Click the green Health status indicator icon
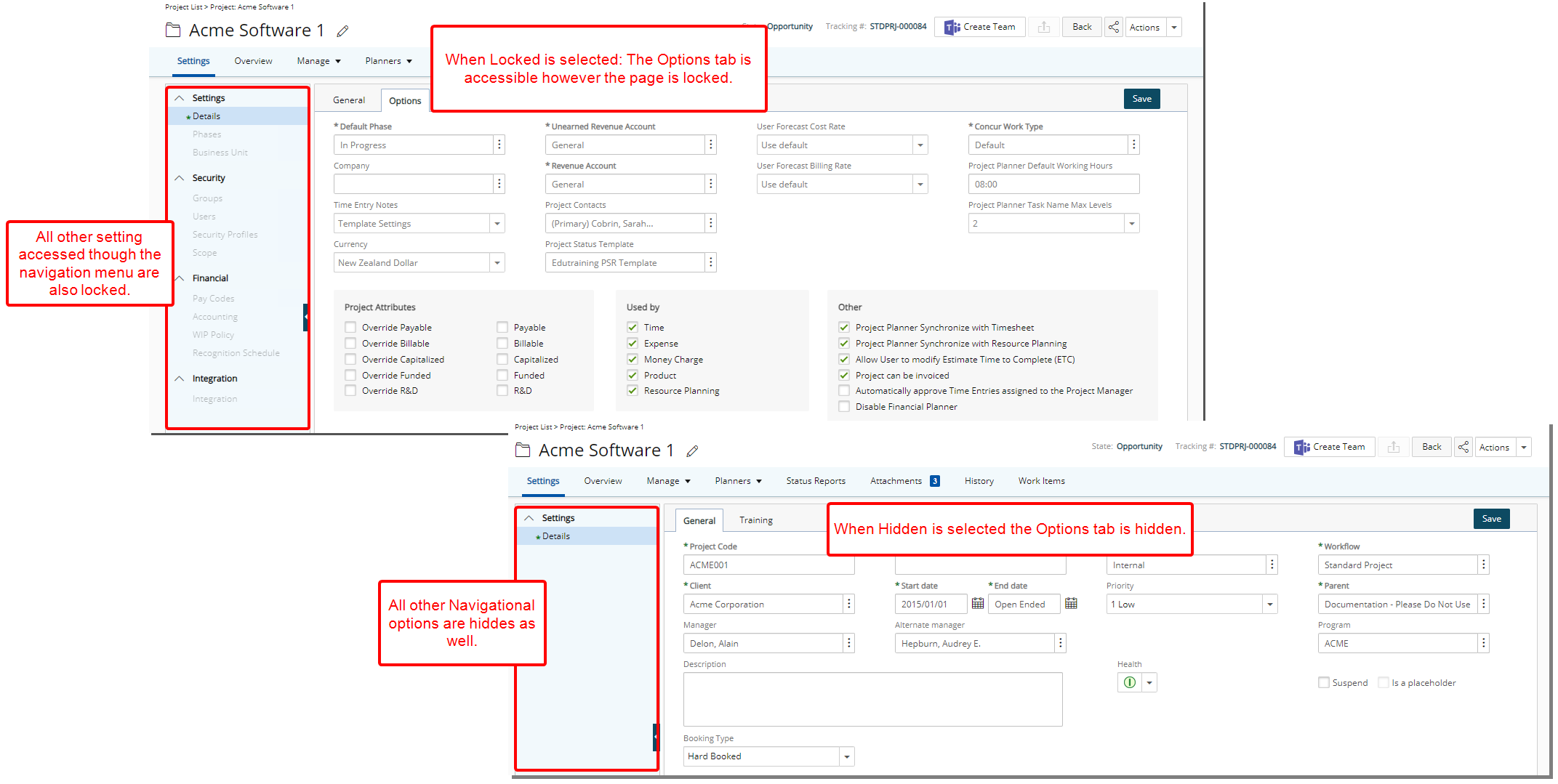Screen dimensions: 1558x784 [1129, 682]
